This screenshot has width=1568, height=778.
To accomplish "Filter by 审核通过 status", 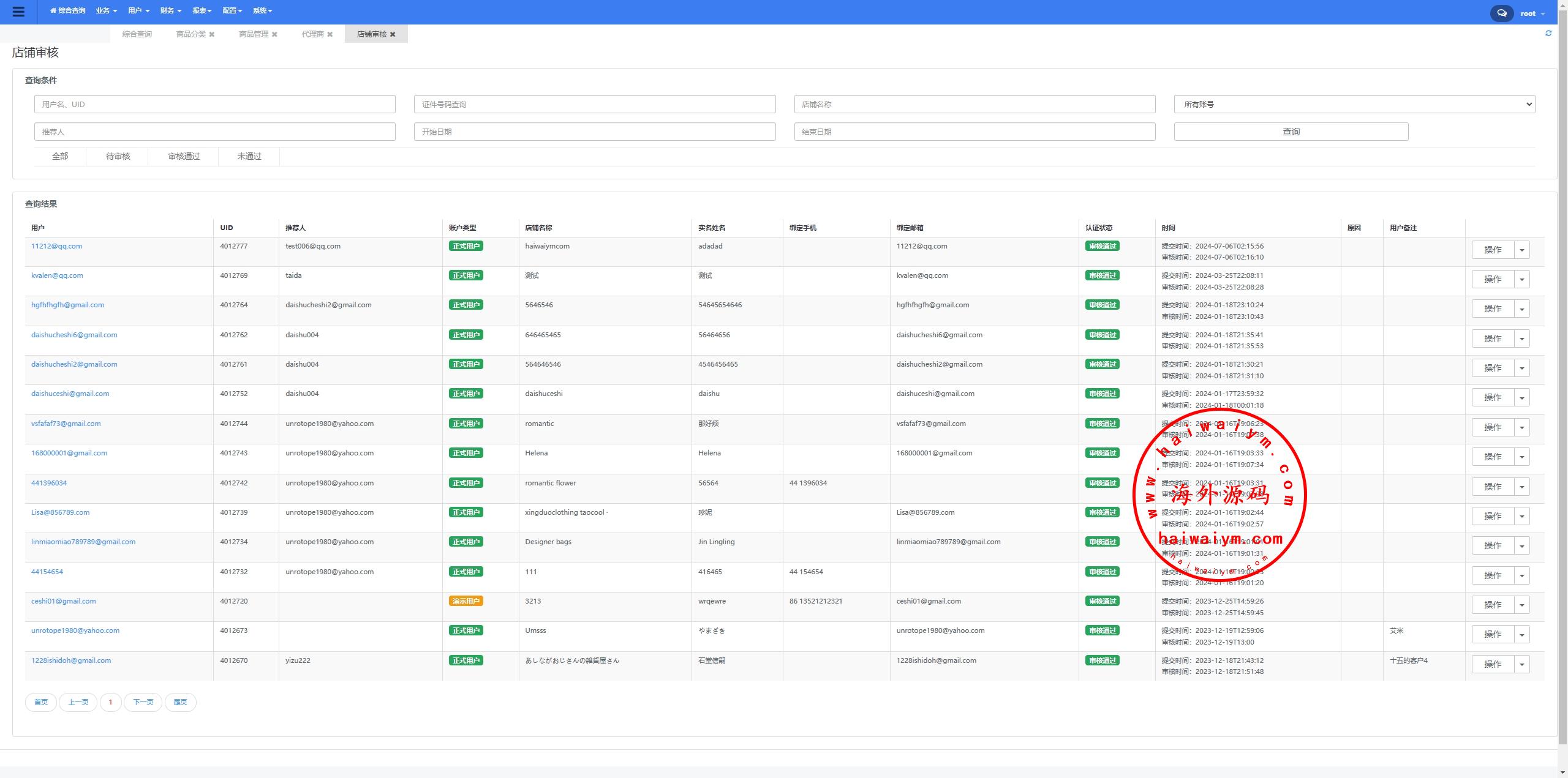I will 184,156.
